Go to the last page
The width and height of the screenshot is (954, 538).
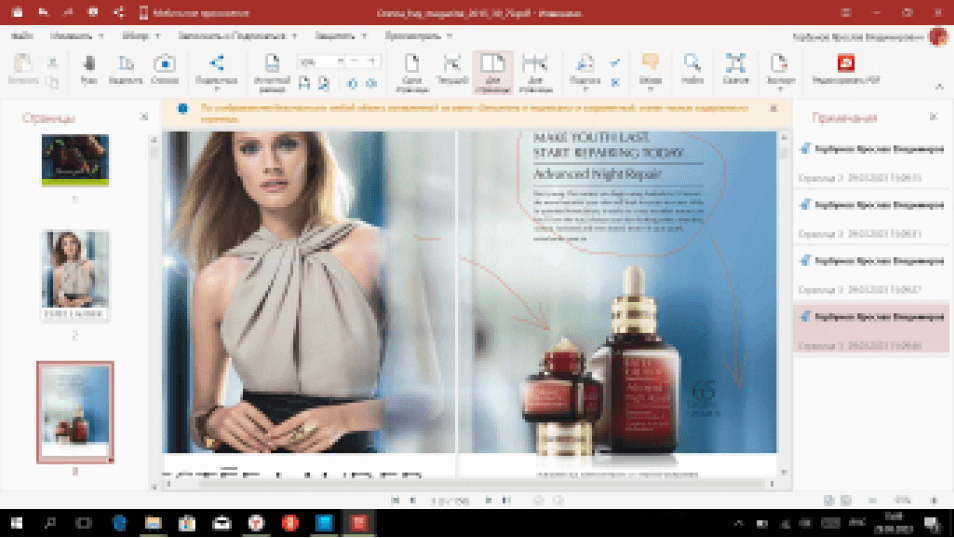(506, 500)
